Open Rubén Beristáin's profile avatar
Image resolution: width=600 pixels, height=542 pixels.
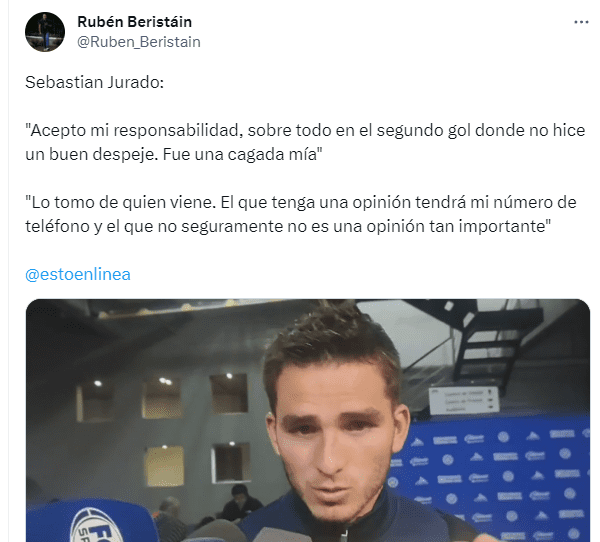tap(45, 32)
